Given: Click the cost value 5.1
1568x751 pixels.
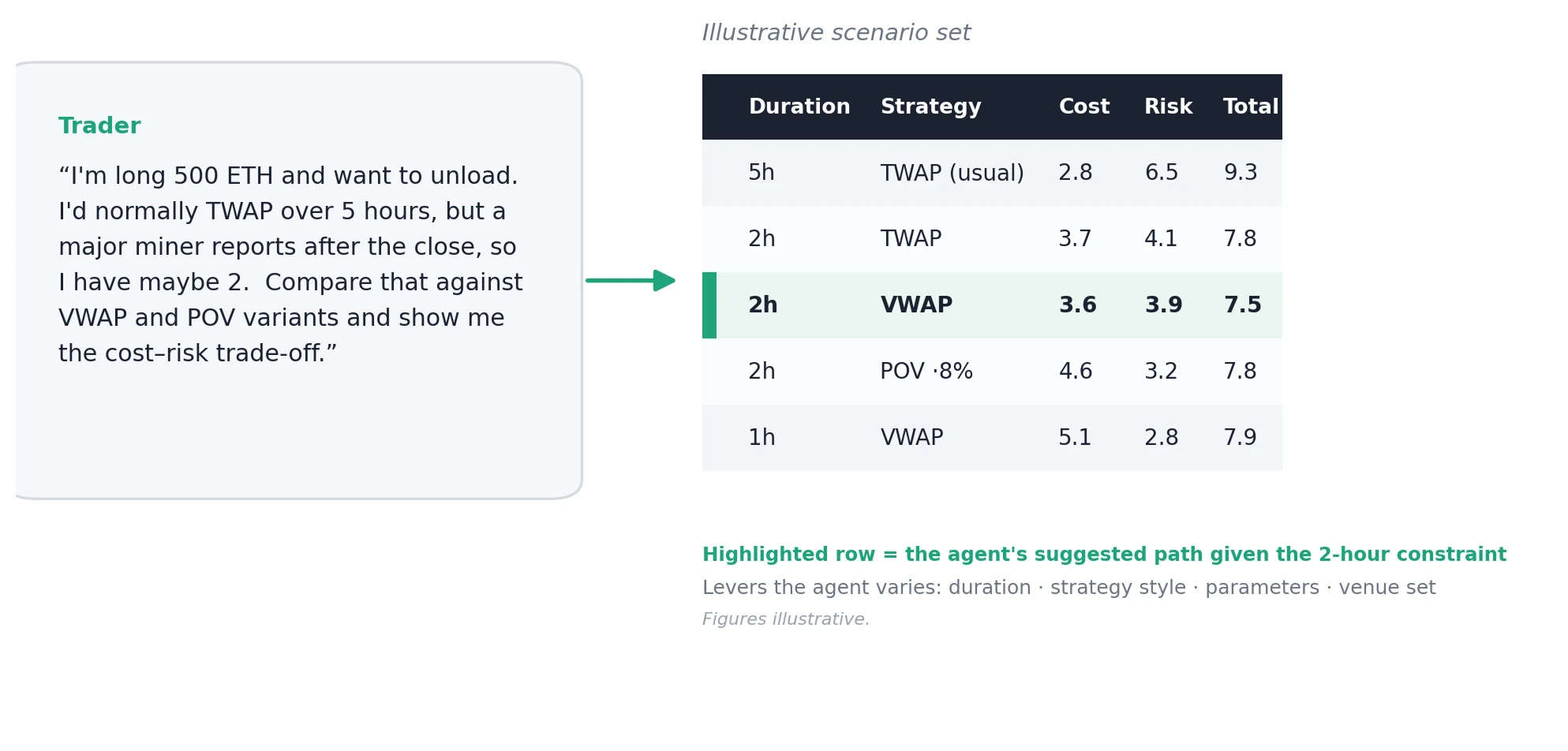Looking at the screenshot, I should [x=1075, y=438].
